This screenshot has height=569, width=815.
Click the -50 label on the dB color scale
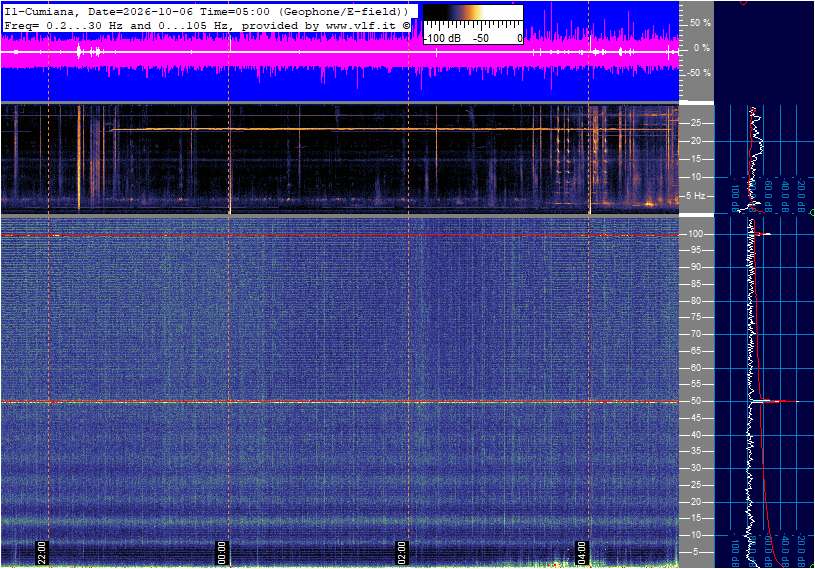[480, 38]
